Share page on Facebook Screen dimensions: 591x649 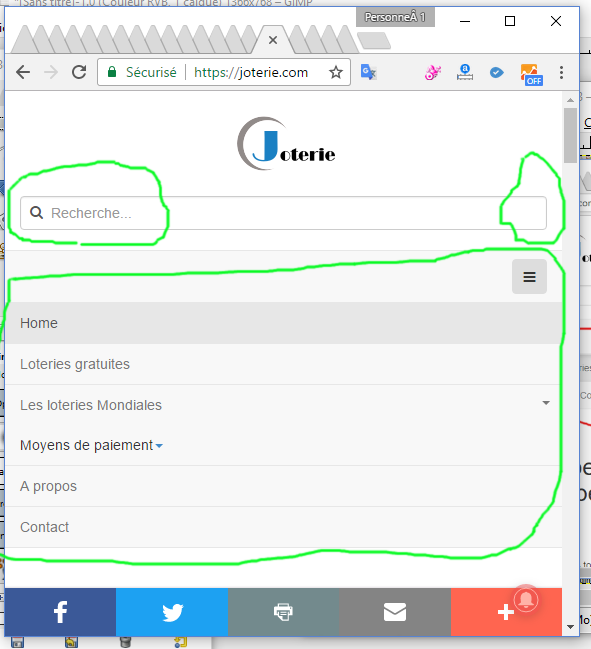click(60, 612)
